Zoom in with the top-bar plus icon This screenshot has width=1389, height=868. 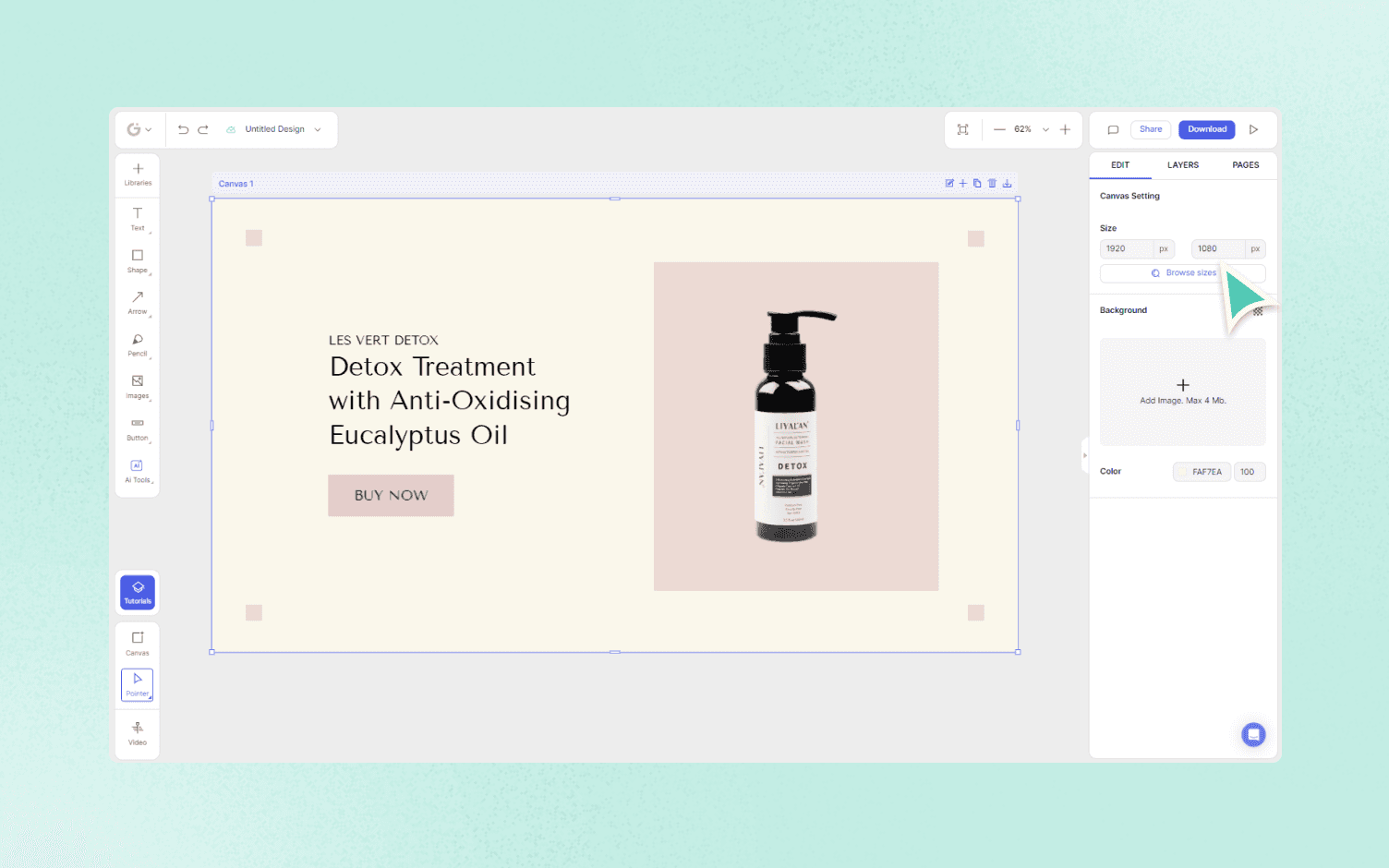[1065, 129]
